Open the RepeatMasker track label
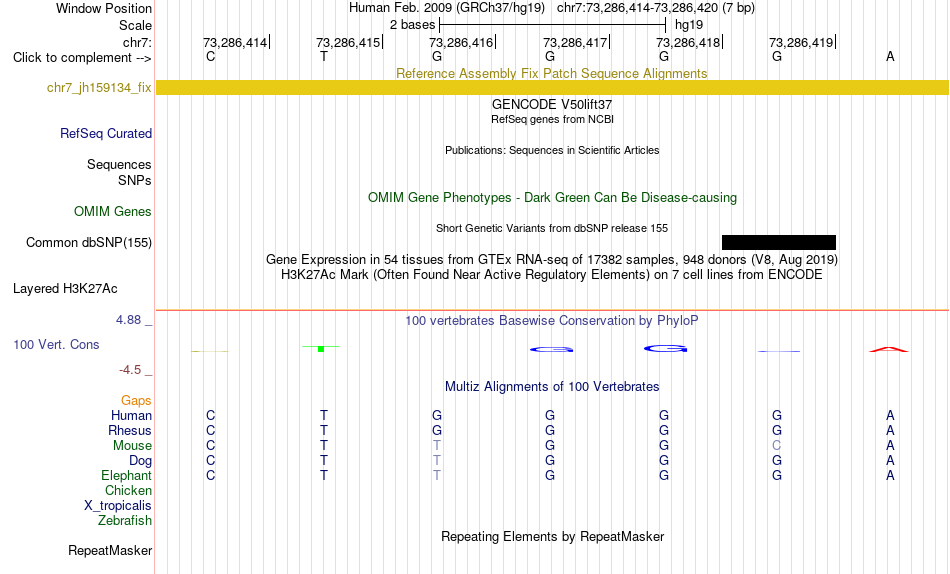The image size is (950, 574). pyautogui.click(x=110, y=550)
